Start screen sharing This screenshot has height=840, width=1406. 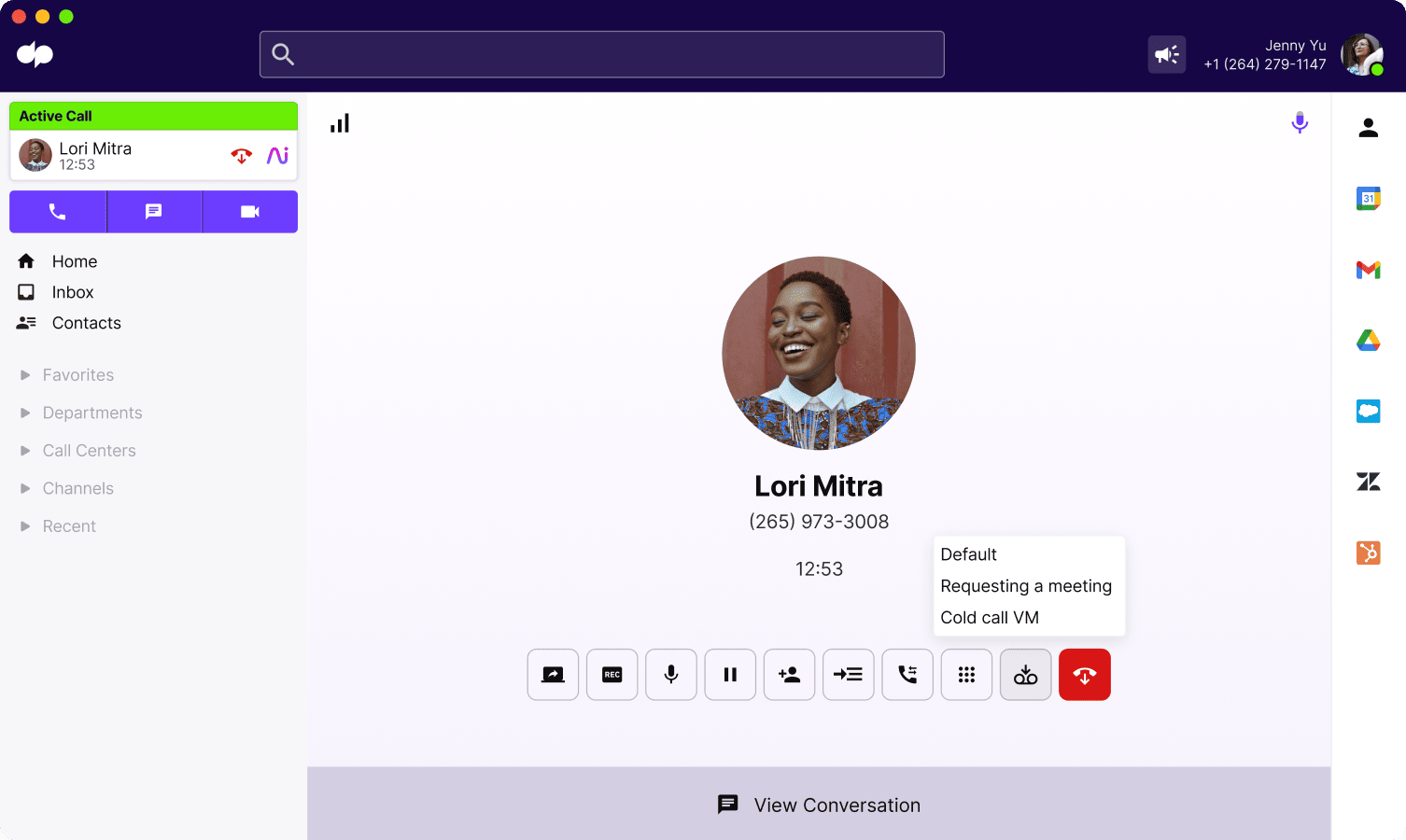coord(553,674)
